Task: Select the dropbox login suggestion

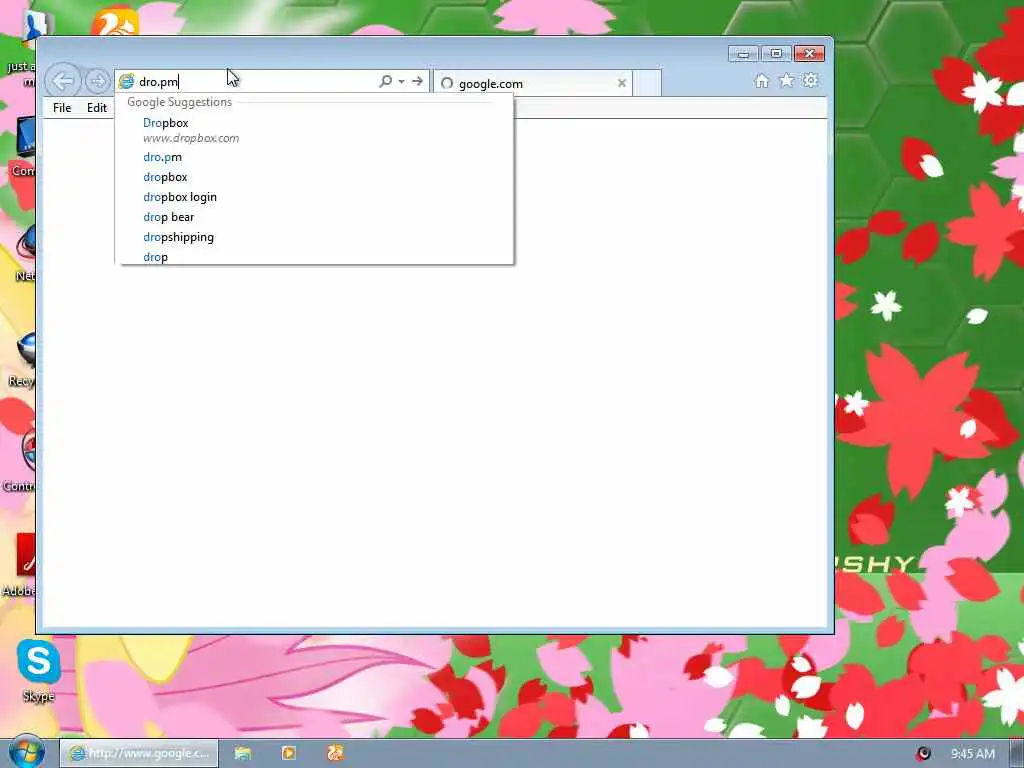Action: tap(314, 197)
